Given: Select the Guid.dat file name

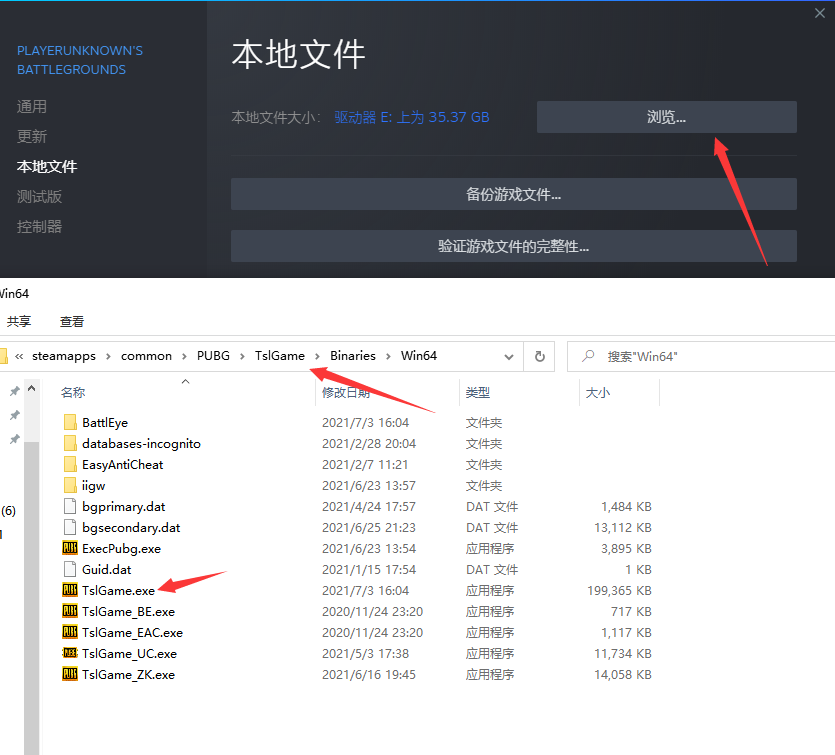Looking at the screenshot, I should (107, 570).
